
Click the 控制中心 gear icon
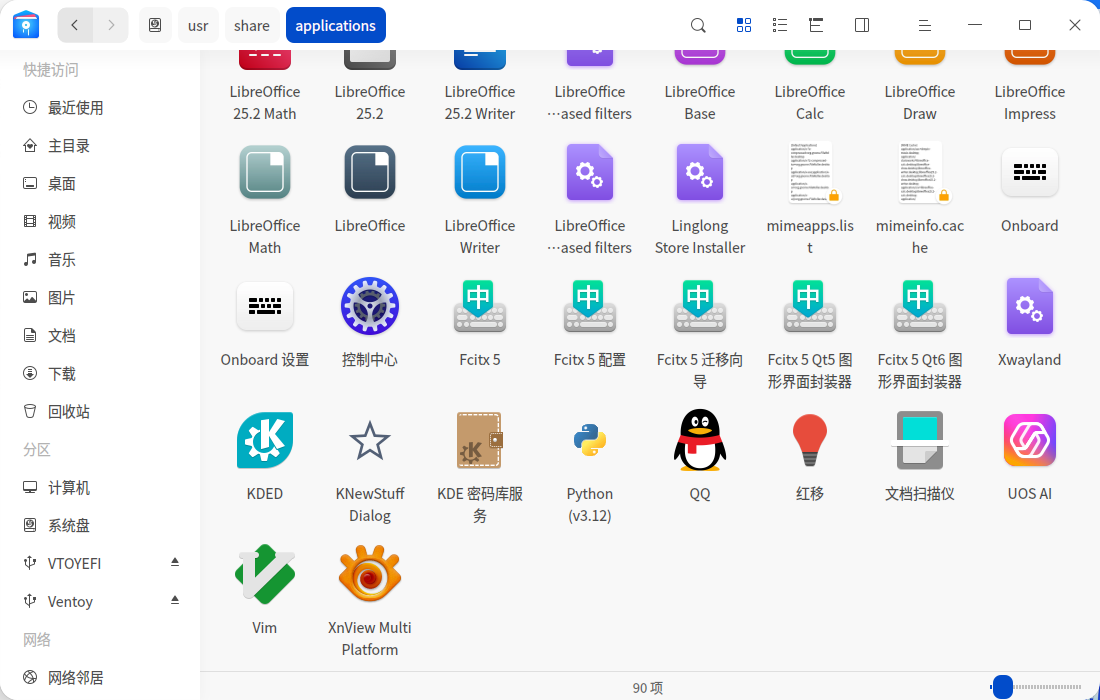point(370,306)
